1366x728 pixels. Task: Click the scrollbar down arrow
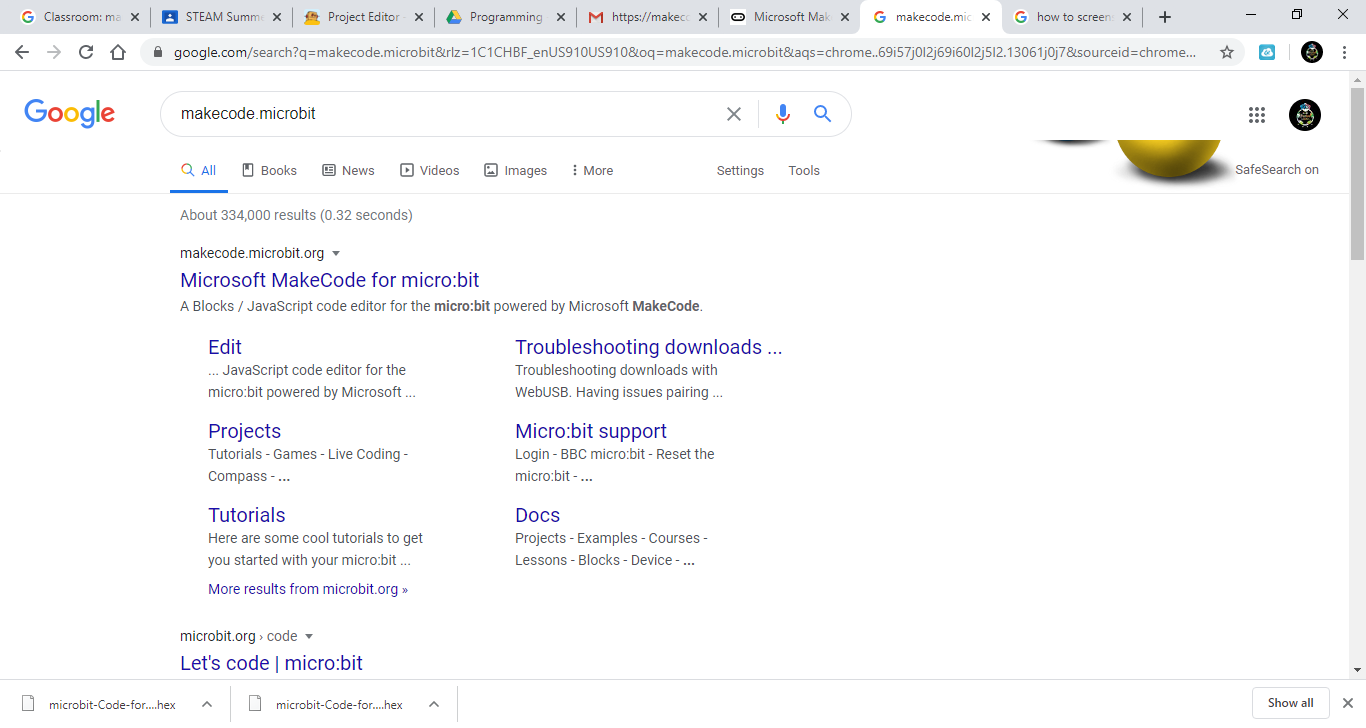pyautogui.click(x=1357, y=671)
